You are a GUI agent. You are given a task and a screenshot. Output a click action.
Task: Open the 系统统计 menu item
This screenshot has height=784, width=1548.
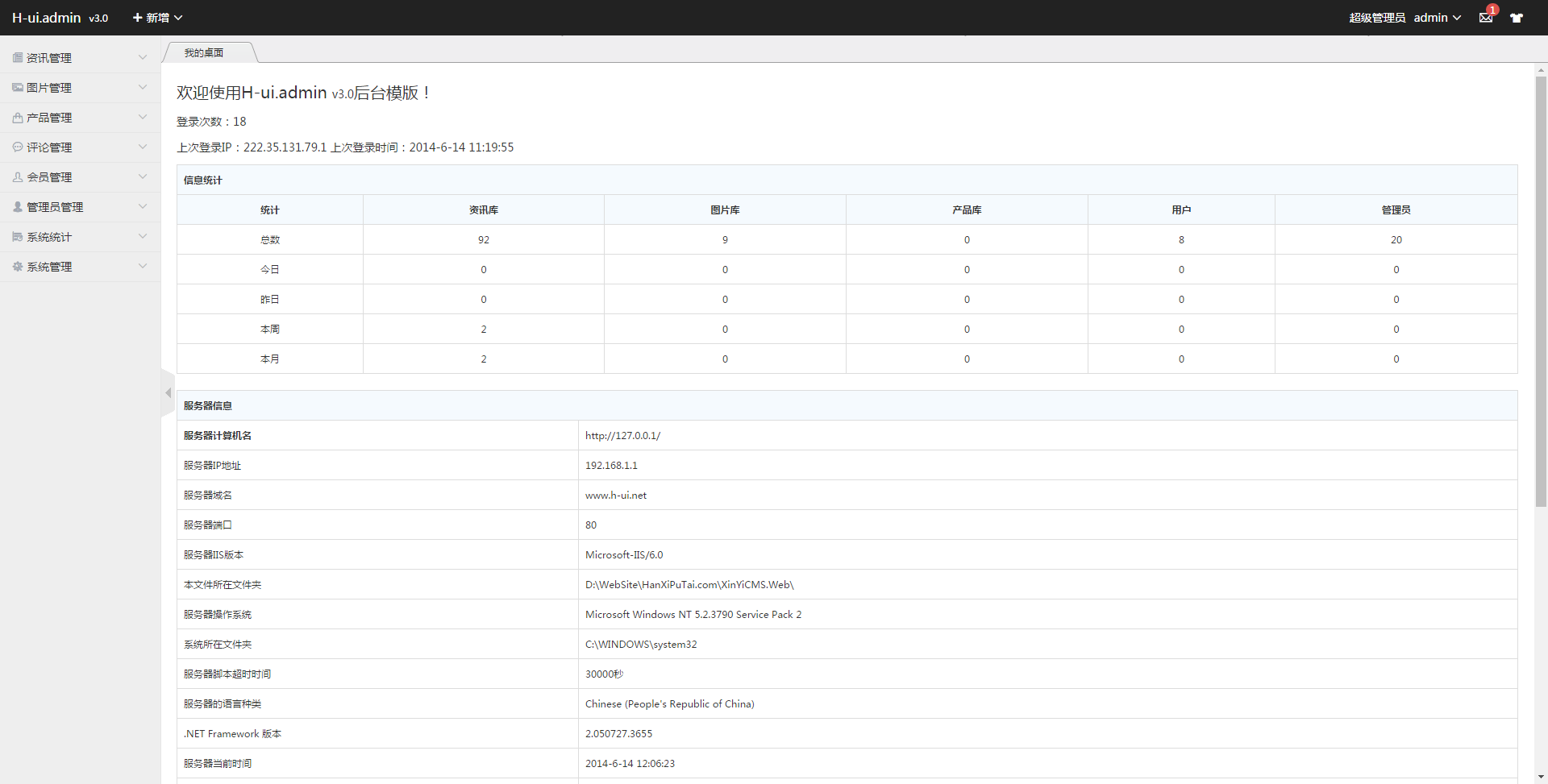coord(80,237)
